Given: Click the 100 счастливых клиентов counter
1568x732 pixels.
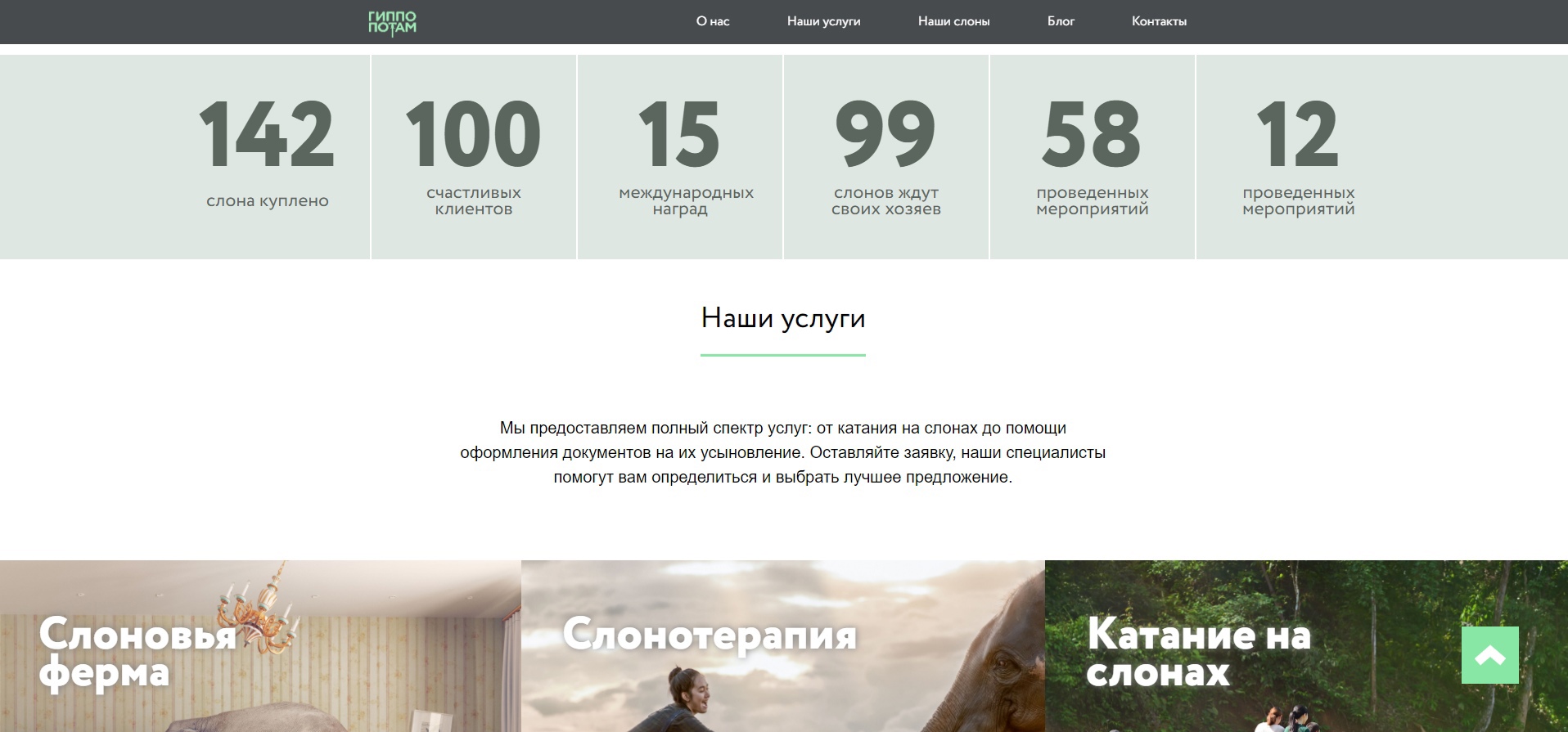Looking at the screenshot, I should pos(474,157).
